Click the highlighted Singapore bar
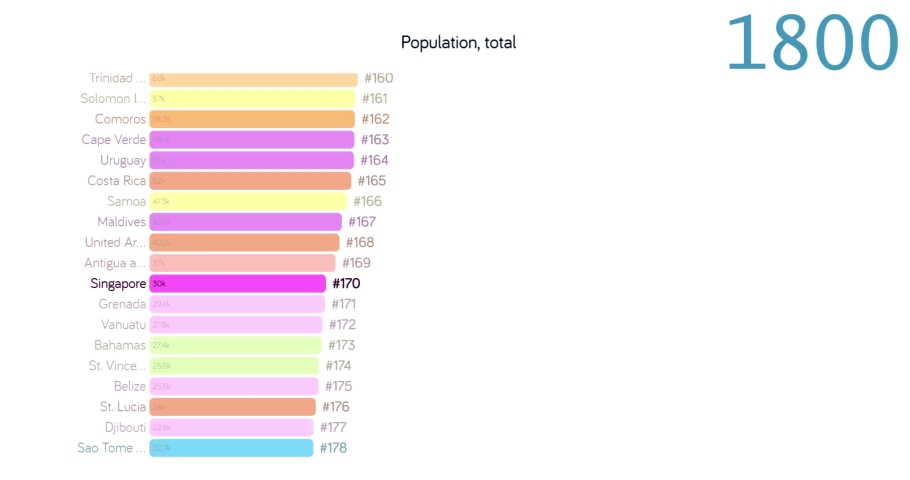 [238, 283]
